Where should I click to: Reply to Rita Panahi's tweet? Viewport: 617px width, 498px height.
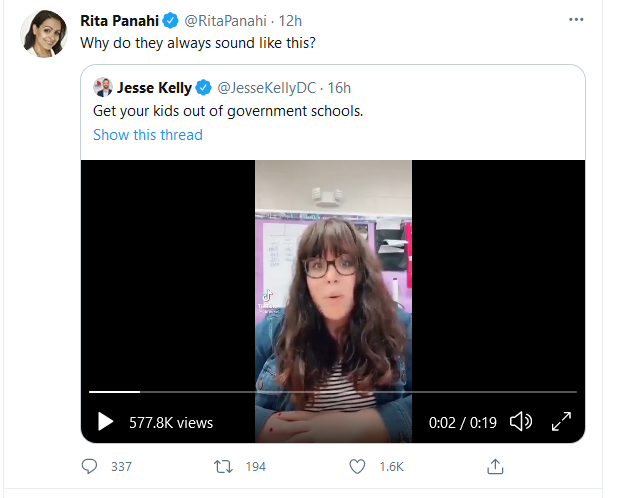[90, 467]
